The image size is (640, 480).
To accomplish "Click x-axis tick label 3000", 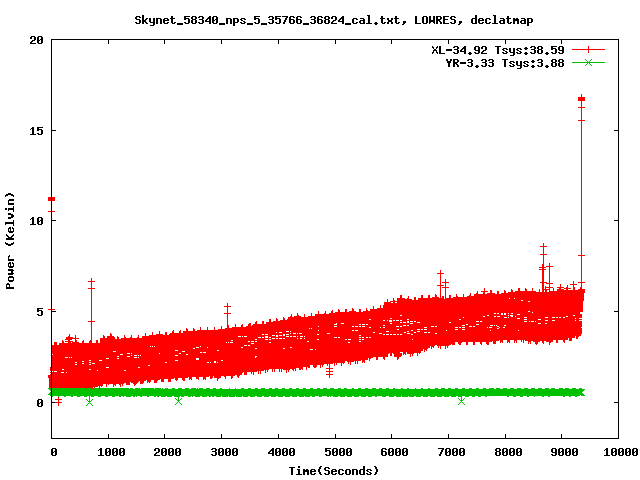I will 224,452.
